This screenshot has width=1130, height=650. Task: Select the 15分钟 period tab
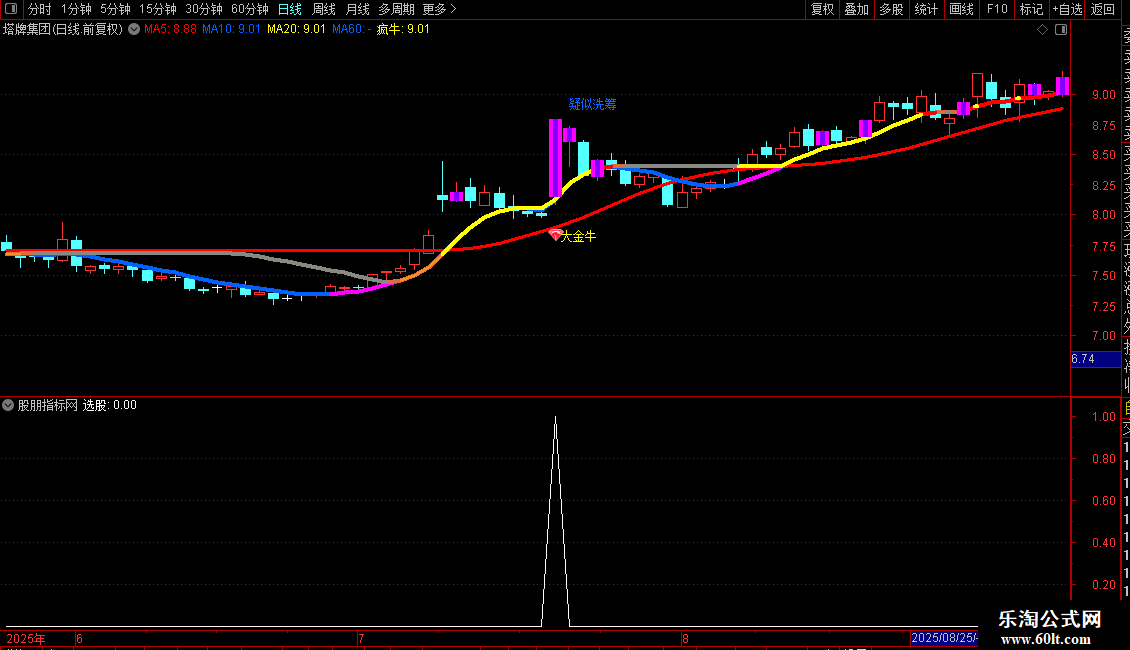[158, 9]
